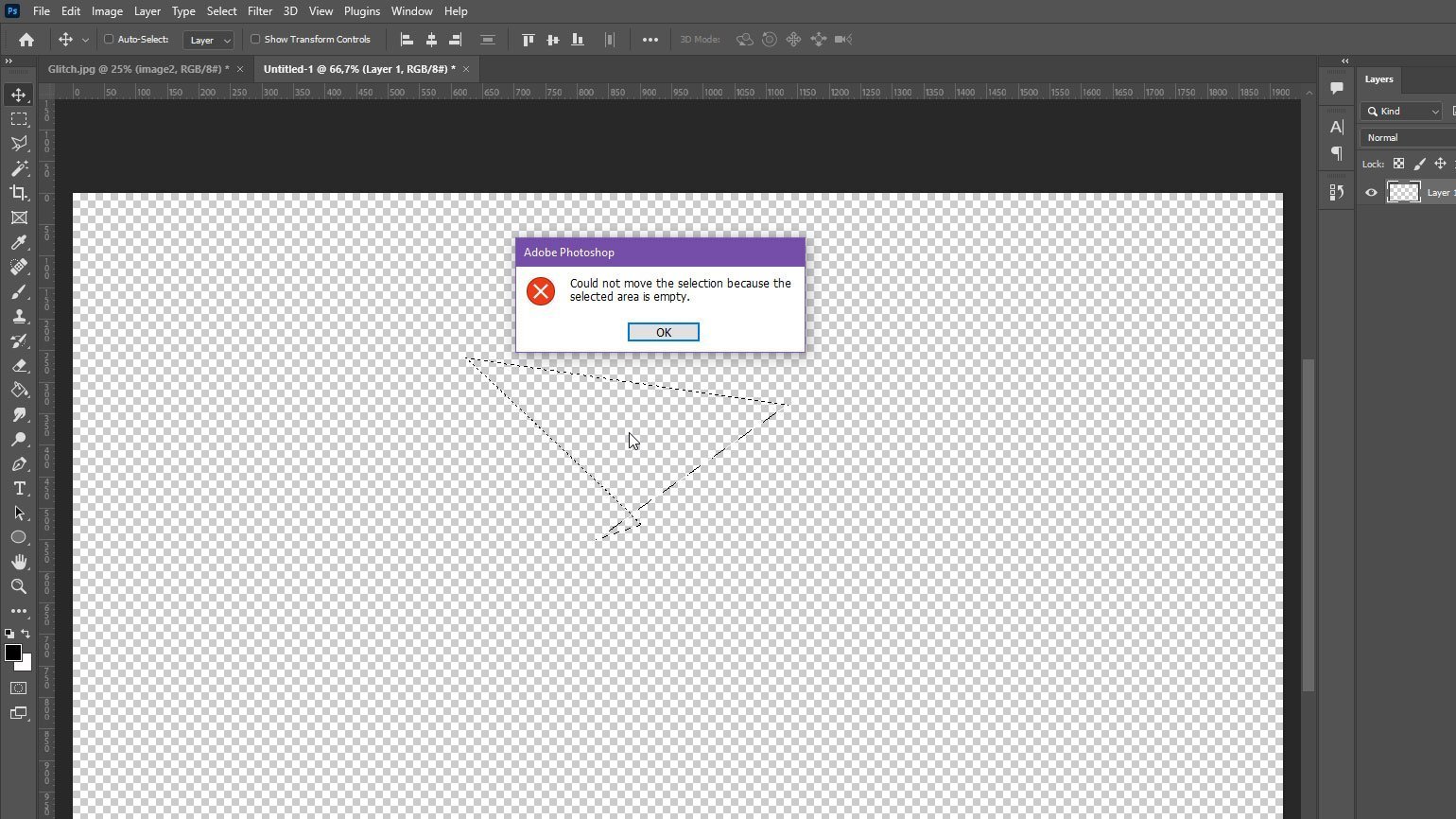Select the Zoom tool
The image size is (1456, 819).
(19, 586)
